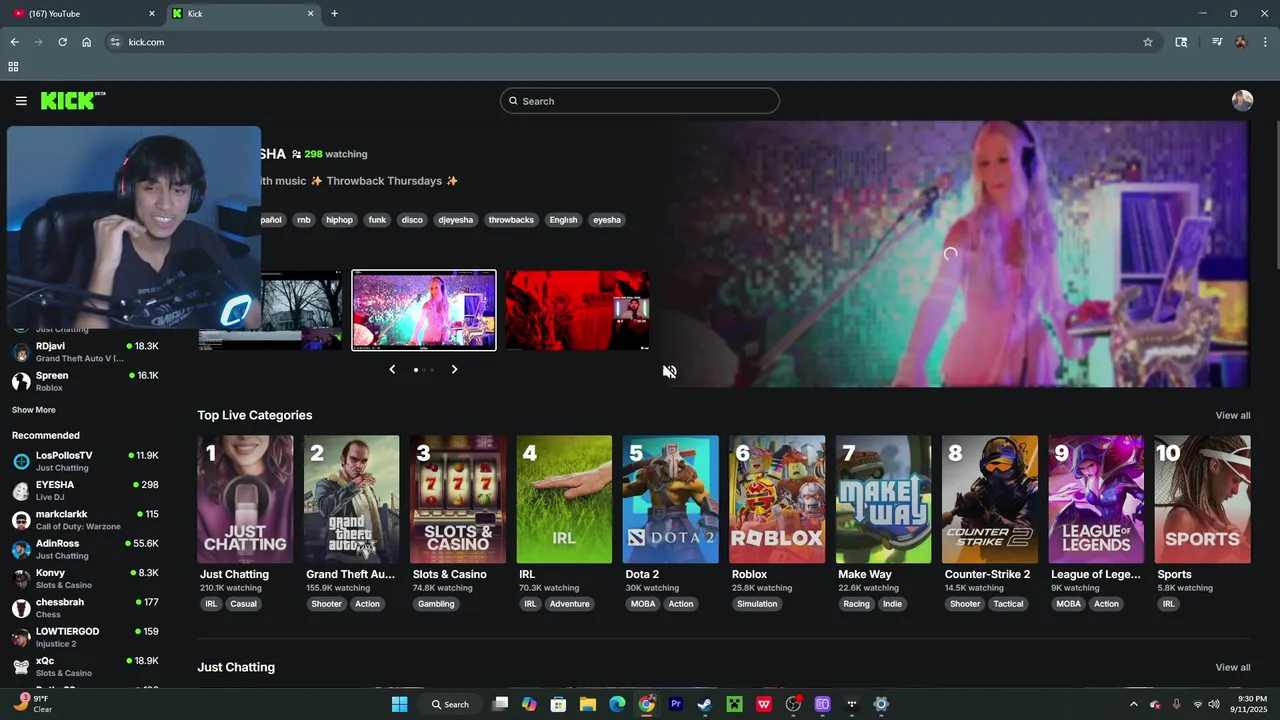
Task: Open the IRL category card
Action: pyautogui.click(x=564, y=499)
